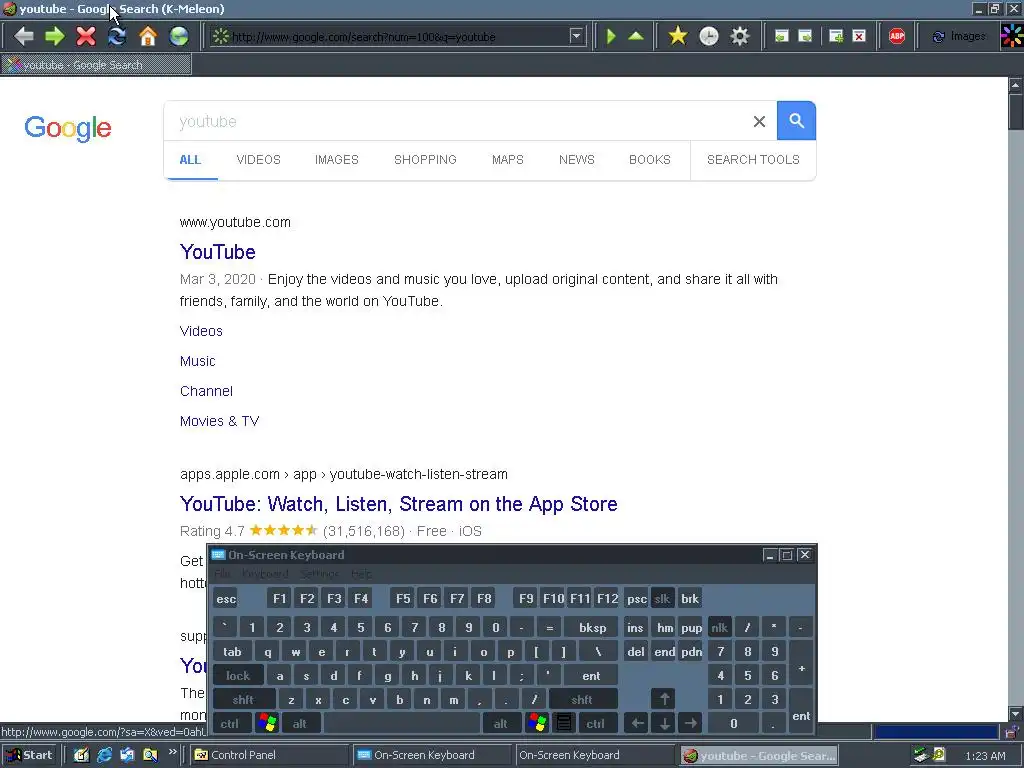Open the Movies & TV sitelink

coord(219,421)
